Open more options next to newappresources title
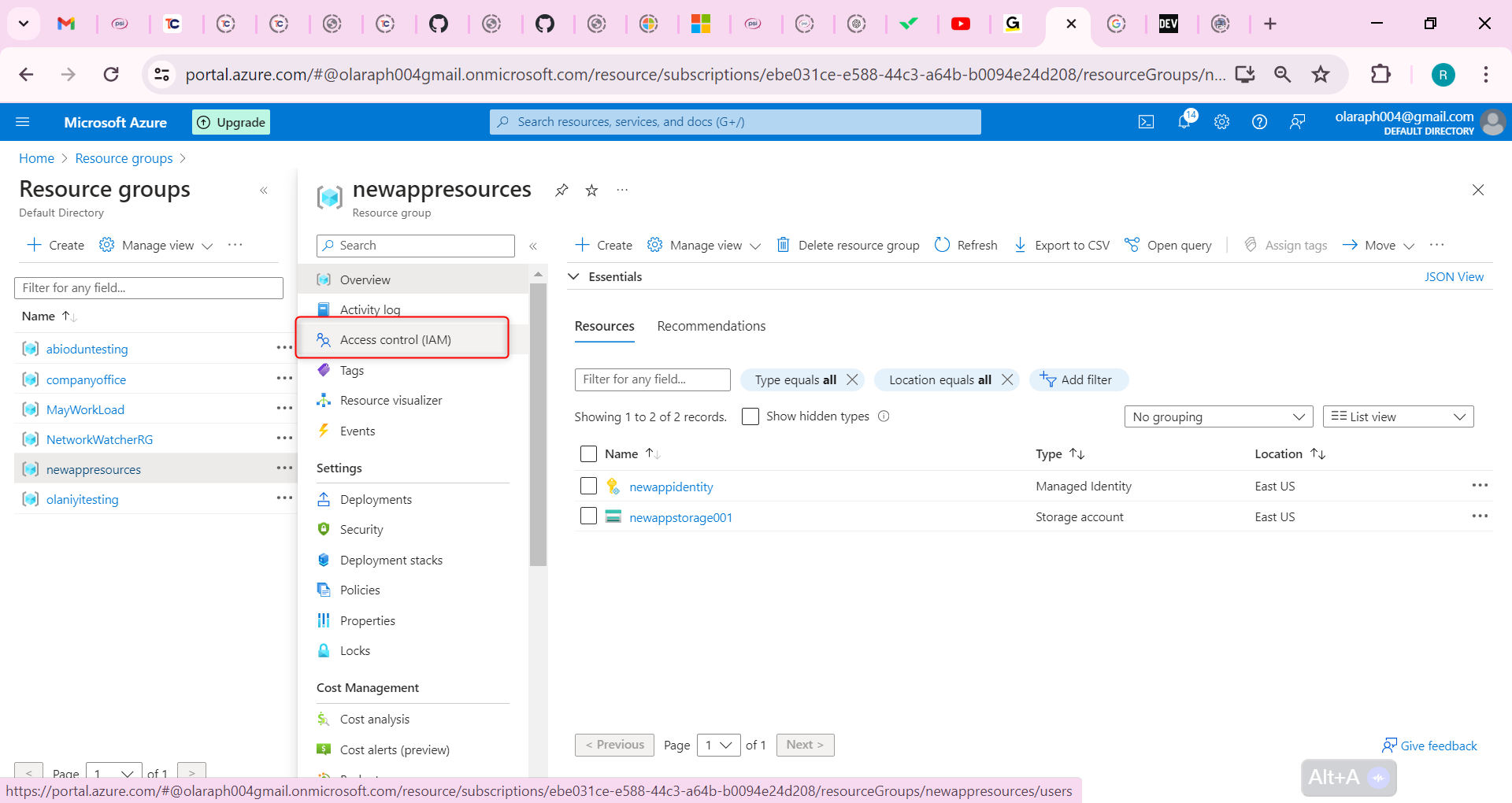This screenshot has width=1512, height=803. click(622, 190)
